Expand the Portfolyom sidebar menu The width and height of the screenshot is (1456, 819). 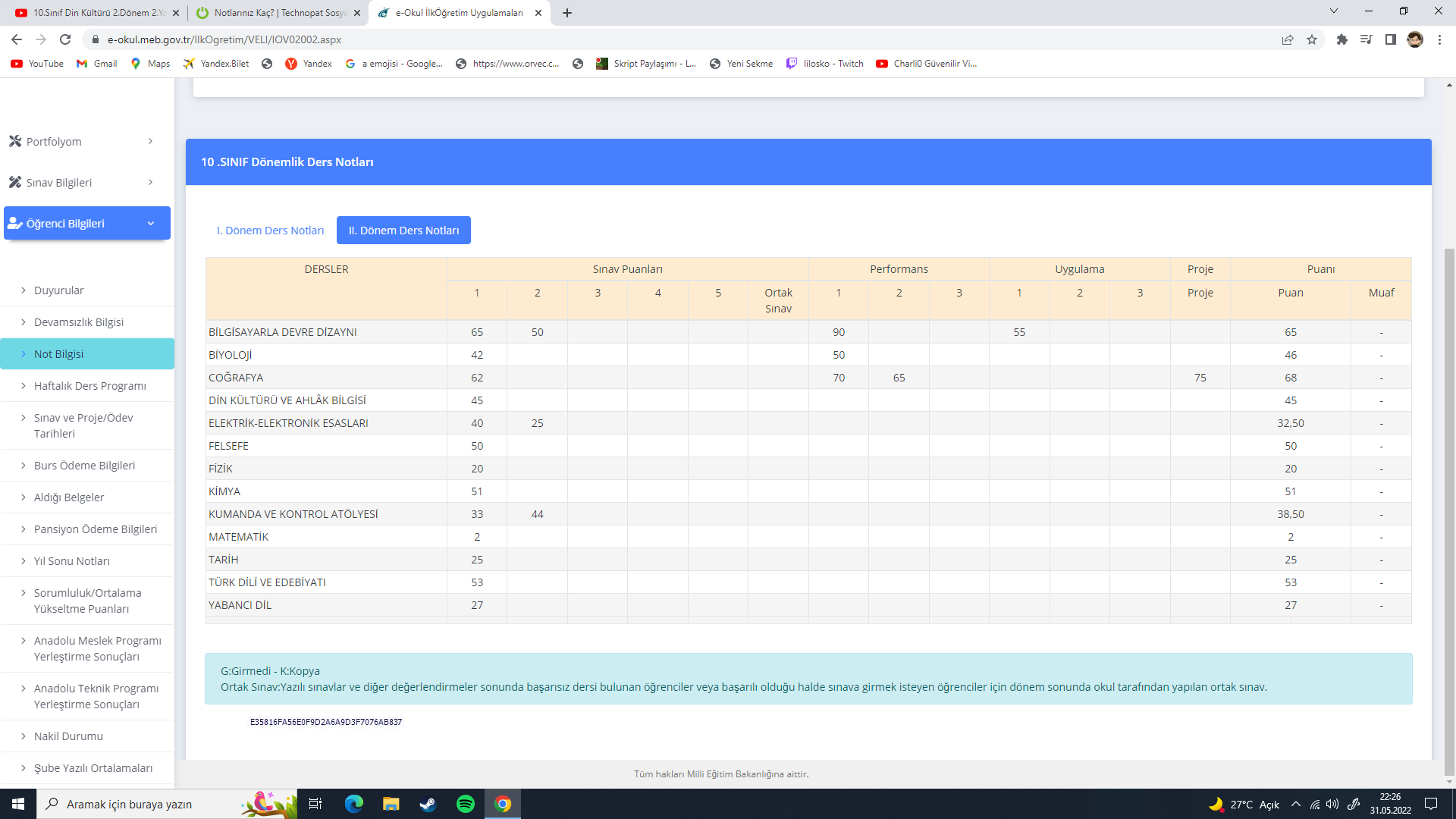pos(82,142)
